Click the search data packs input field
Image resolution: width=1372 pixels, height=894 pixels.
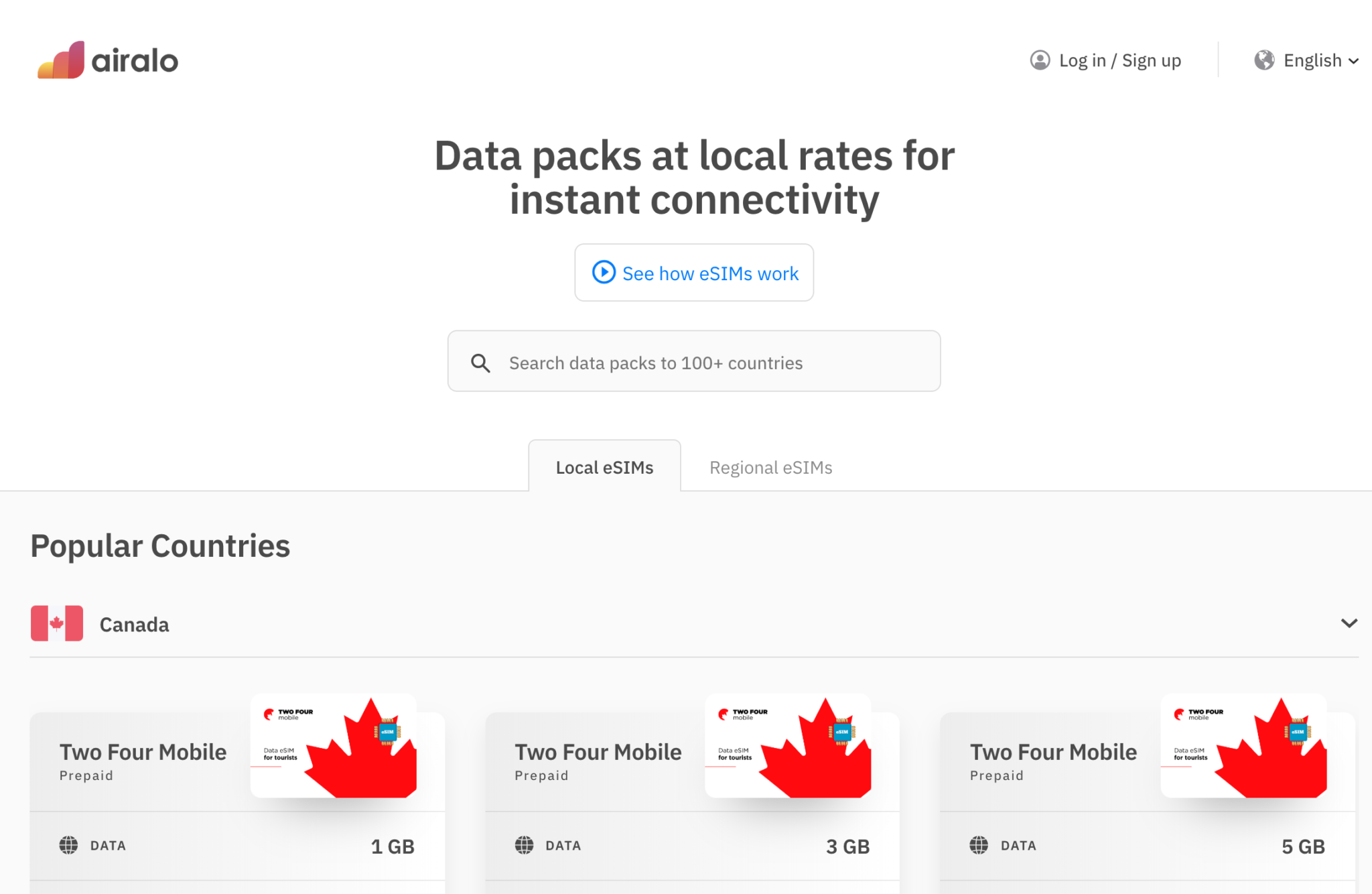pyautogui.click(x=693, y=362)
